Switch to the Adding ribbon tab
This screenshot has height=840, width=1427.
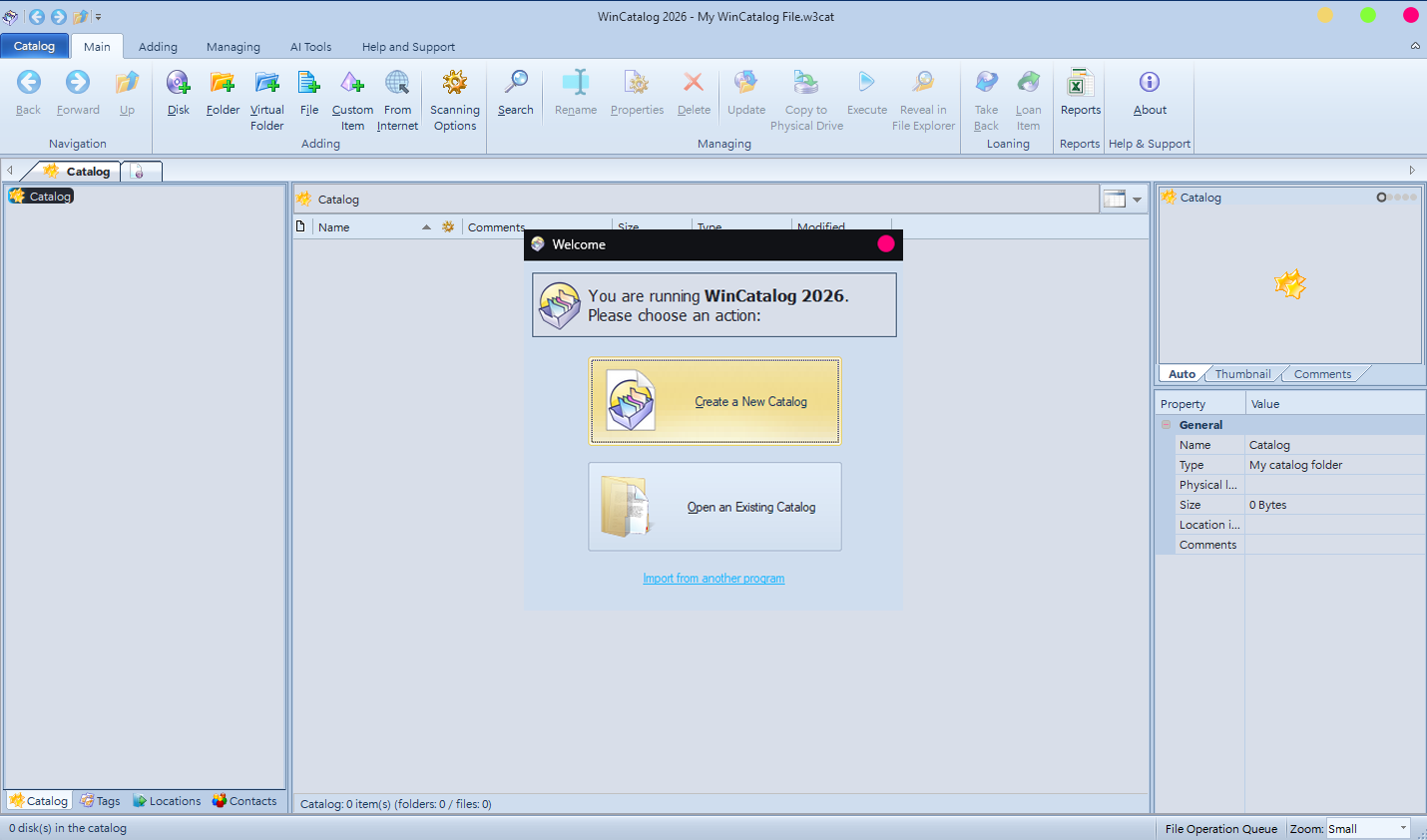point(158,47)
